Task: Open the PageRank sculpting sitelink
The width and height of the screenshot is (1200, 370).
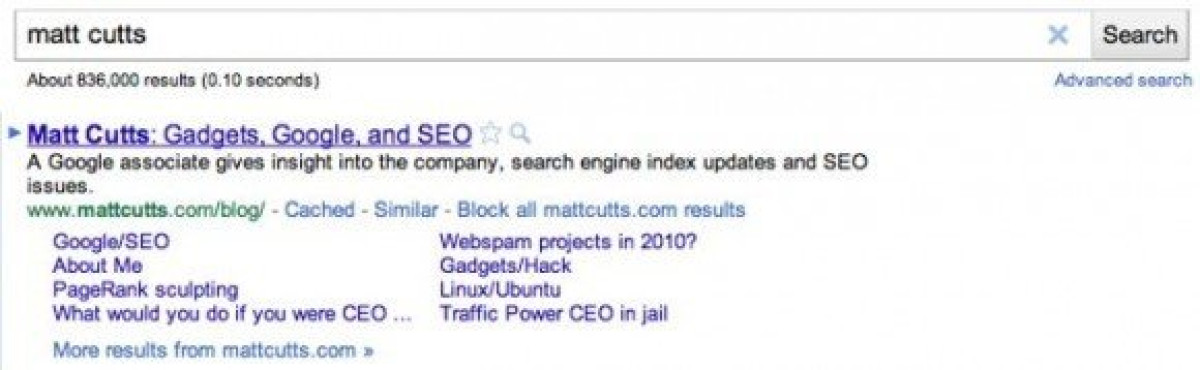Action: pos(145,290)
